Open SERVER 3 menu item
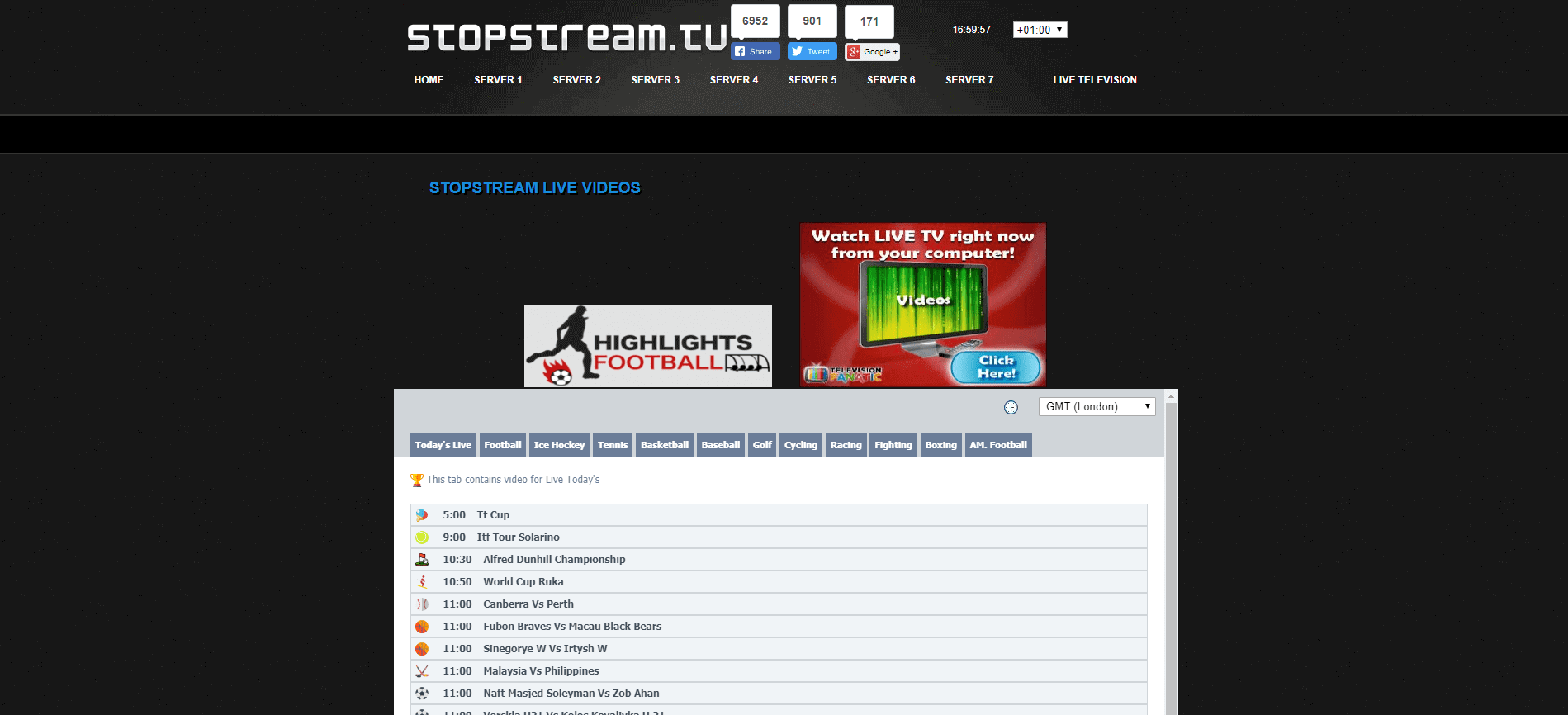Image resolution: width=1568 pixels, height=715 pixels. click(x=655, y=80)
